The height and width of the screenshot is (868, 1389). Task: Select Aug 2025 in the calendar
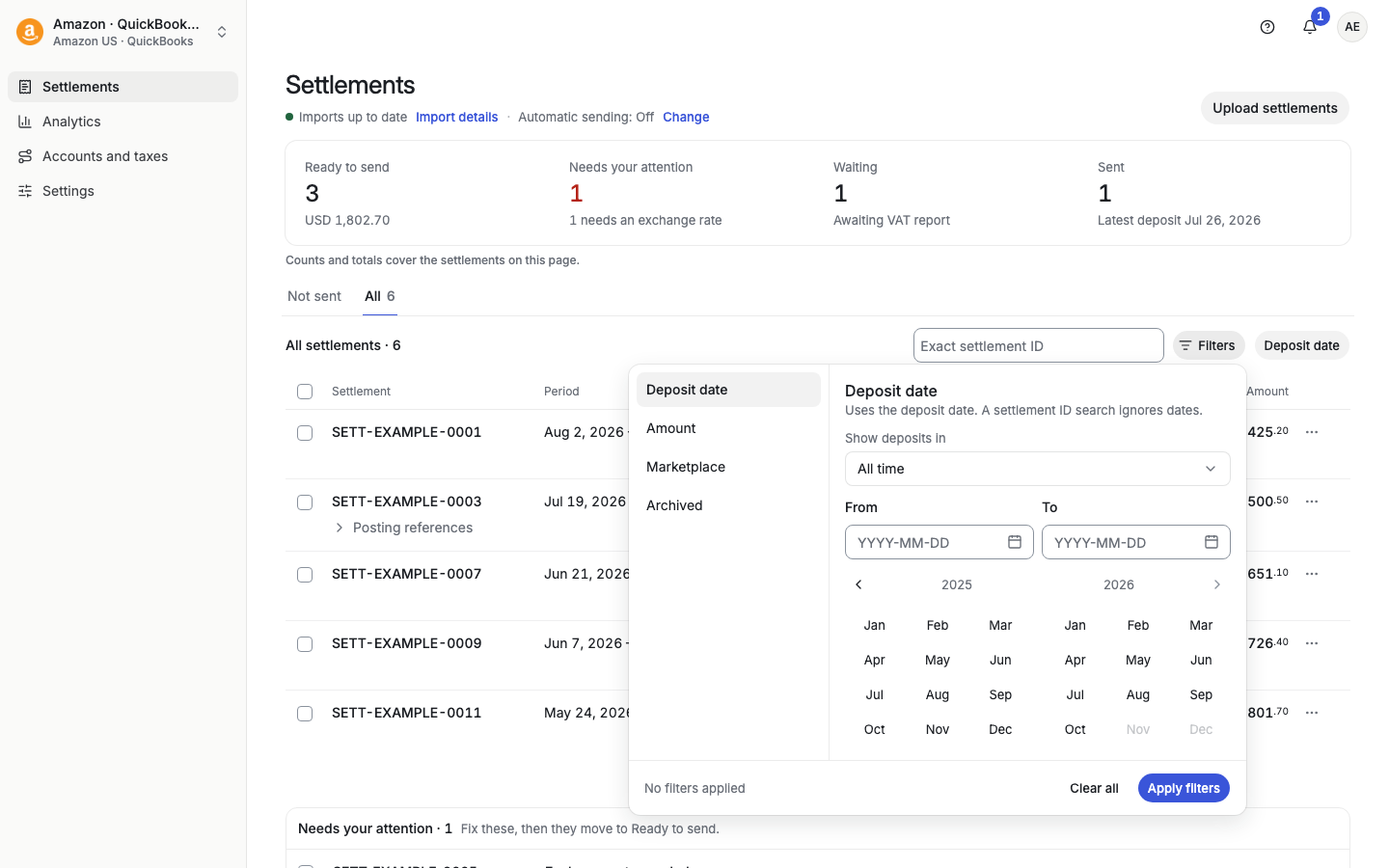click(938, 694)
